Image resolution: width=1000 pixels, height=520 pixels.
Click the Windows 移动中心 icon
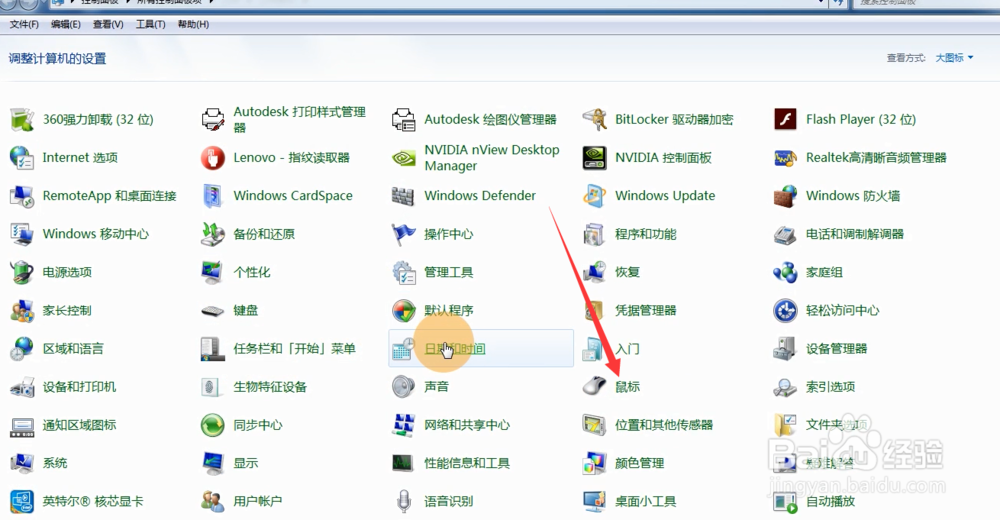22,234
